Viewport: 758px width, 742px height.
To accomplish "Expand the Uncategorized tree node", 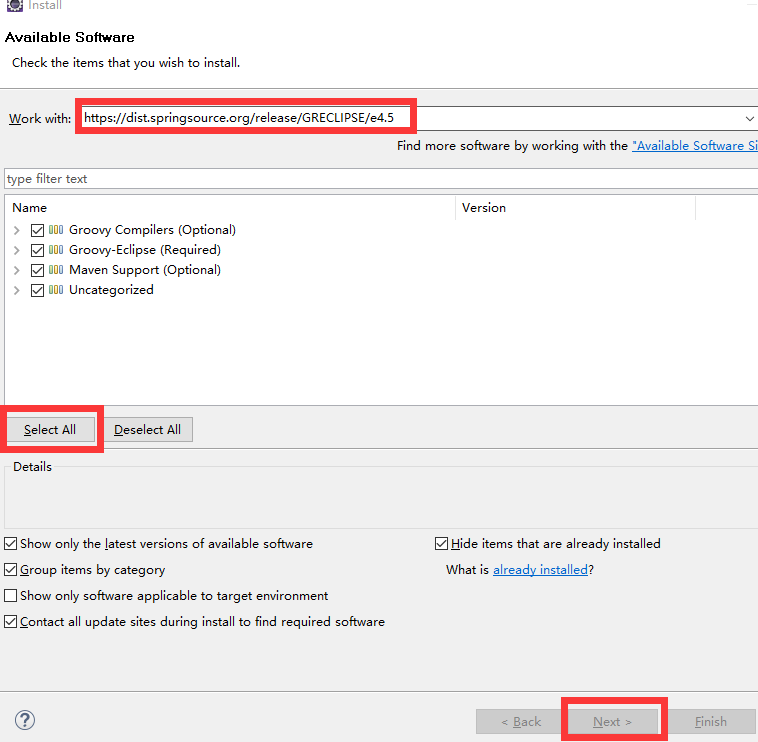I will 16,290.
